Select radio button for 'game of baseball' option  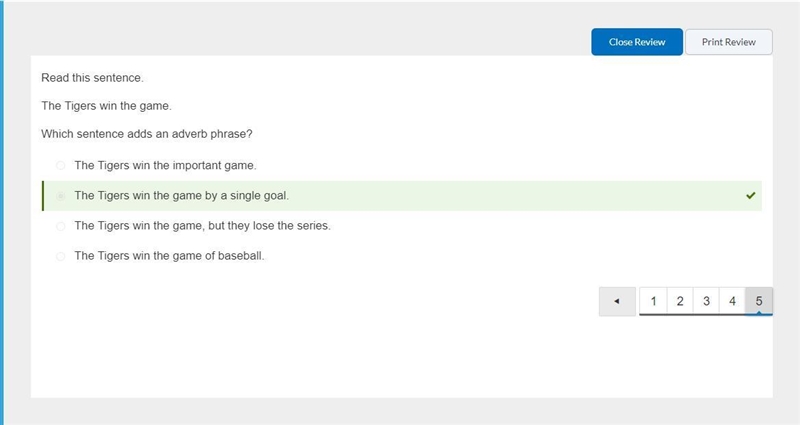coord(61,256)
